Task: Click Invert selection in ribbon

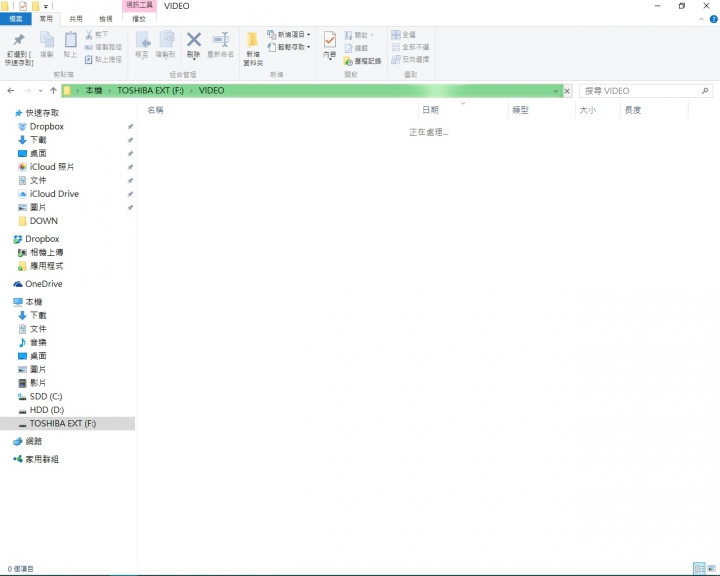Action: click(410, 59)
